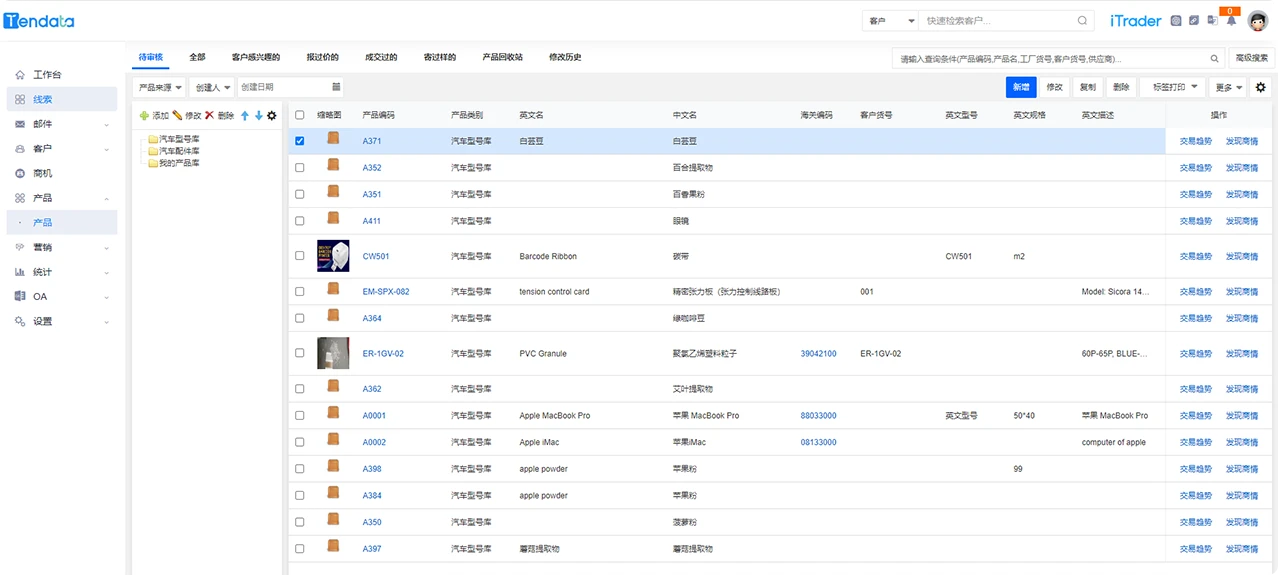Expand the 邮件 sidebar menu

pos(62,124)
